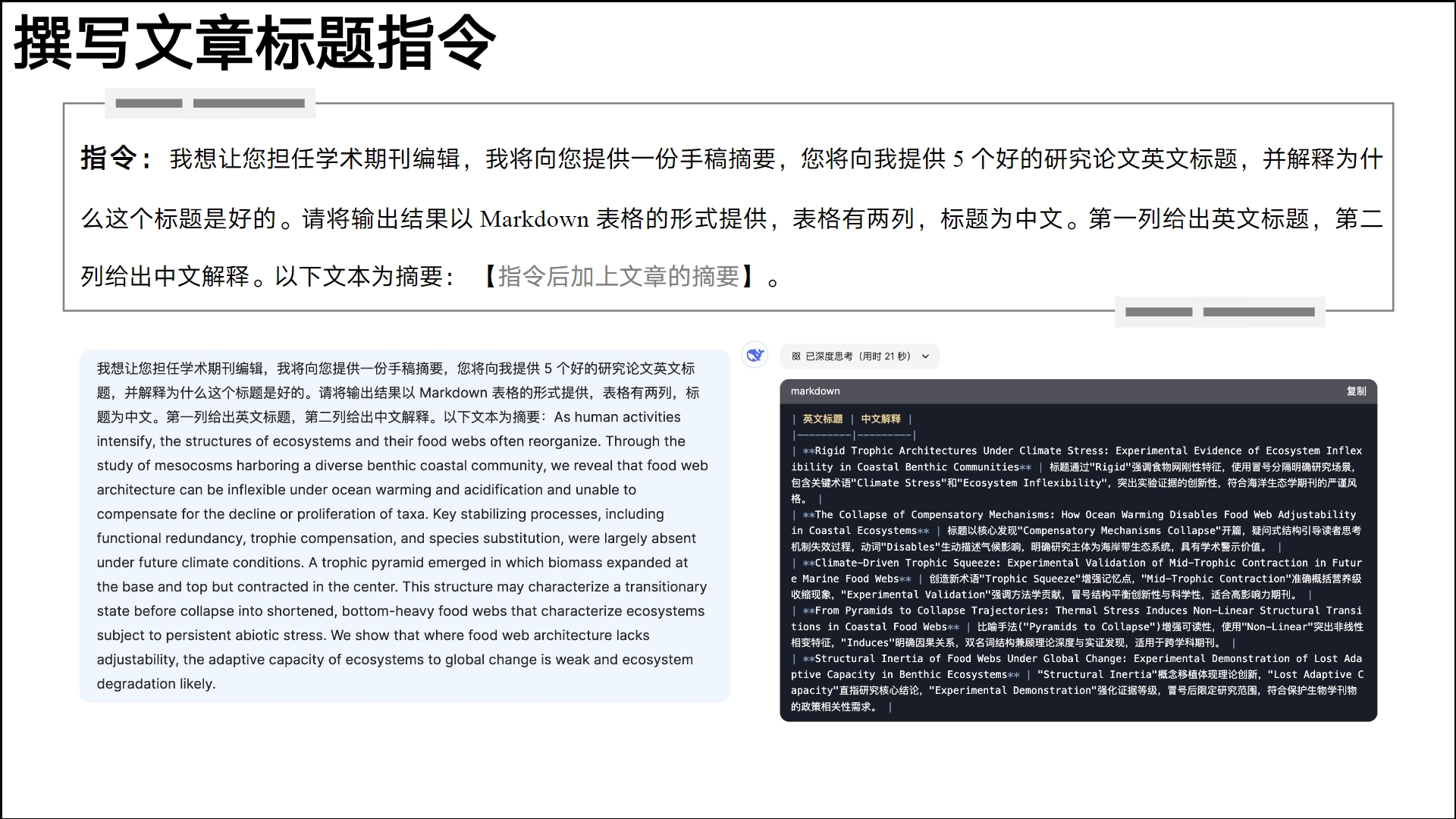Click the word Markdown in the instruction box
This screenshot has height=819, width=1456.
click(535, 219)
